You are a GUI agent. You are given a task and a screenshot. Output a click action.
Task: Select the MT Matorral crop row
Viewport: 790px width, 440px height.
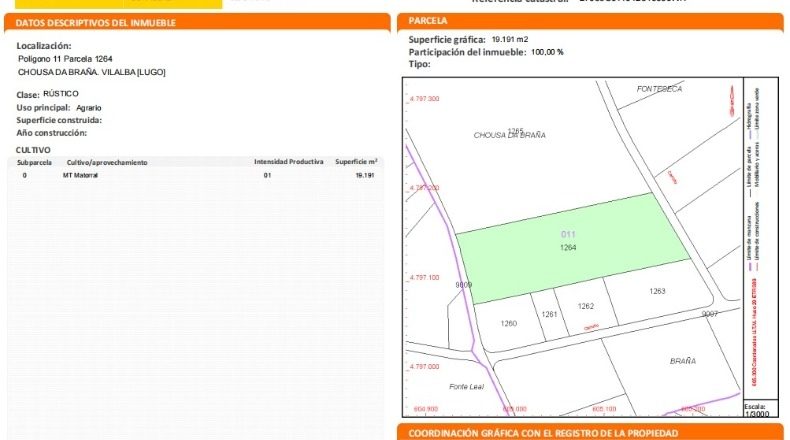[195, 175]
